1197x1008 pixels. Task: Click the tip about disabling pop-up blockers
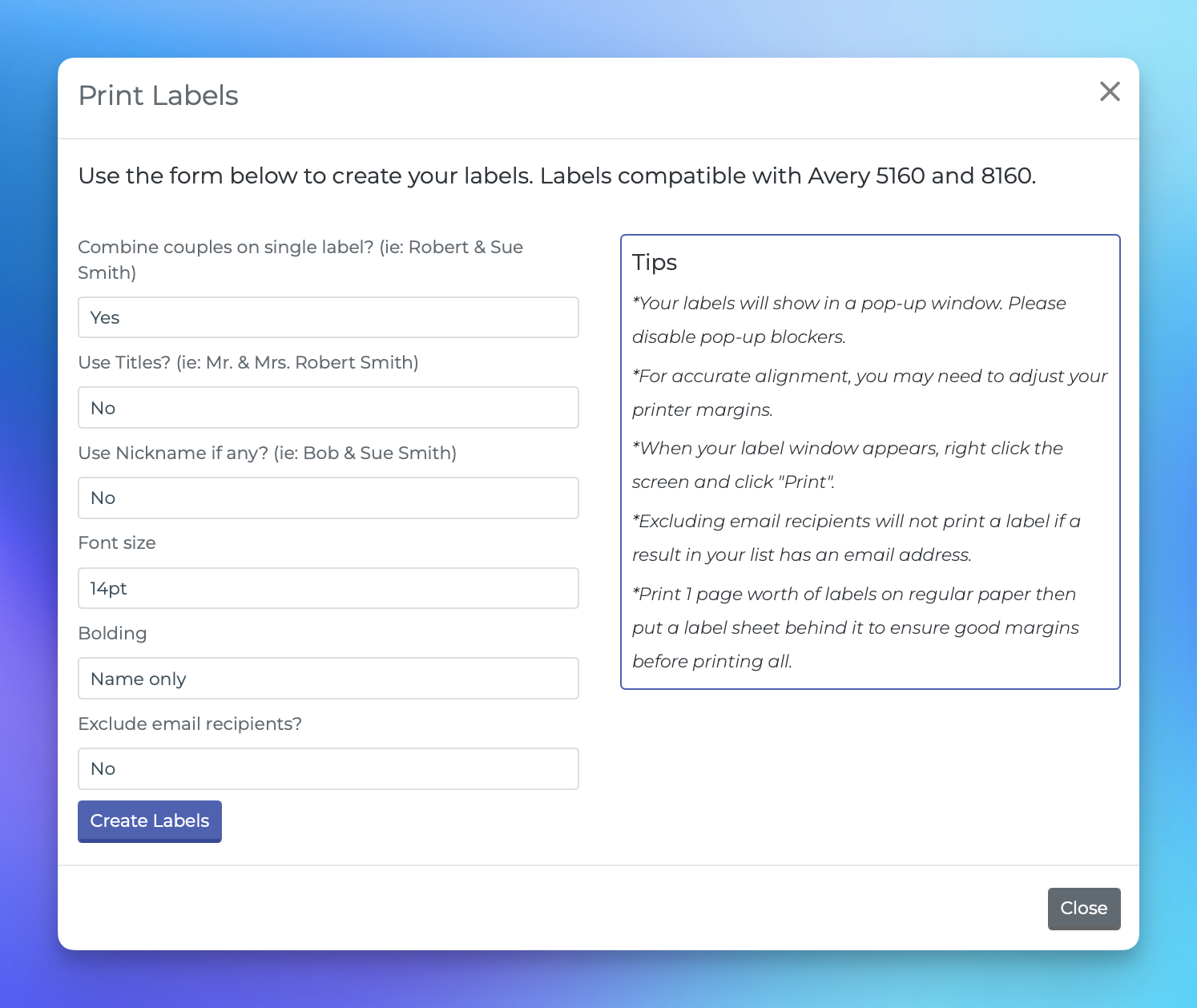849,320
